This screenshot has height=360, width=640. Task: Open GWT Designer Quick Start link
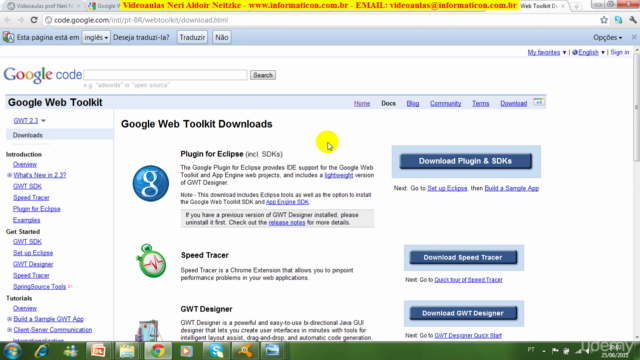[x=468, y=336]
